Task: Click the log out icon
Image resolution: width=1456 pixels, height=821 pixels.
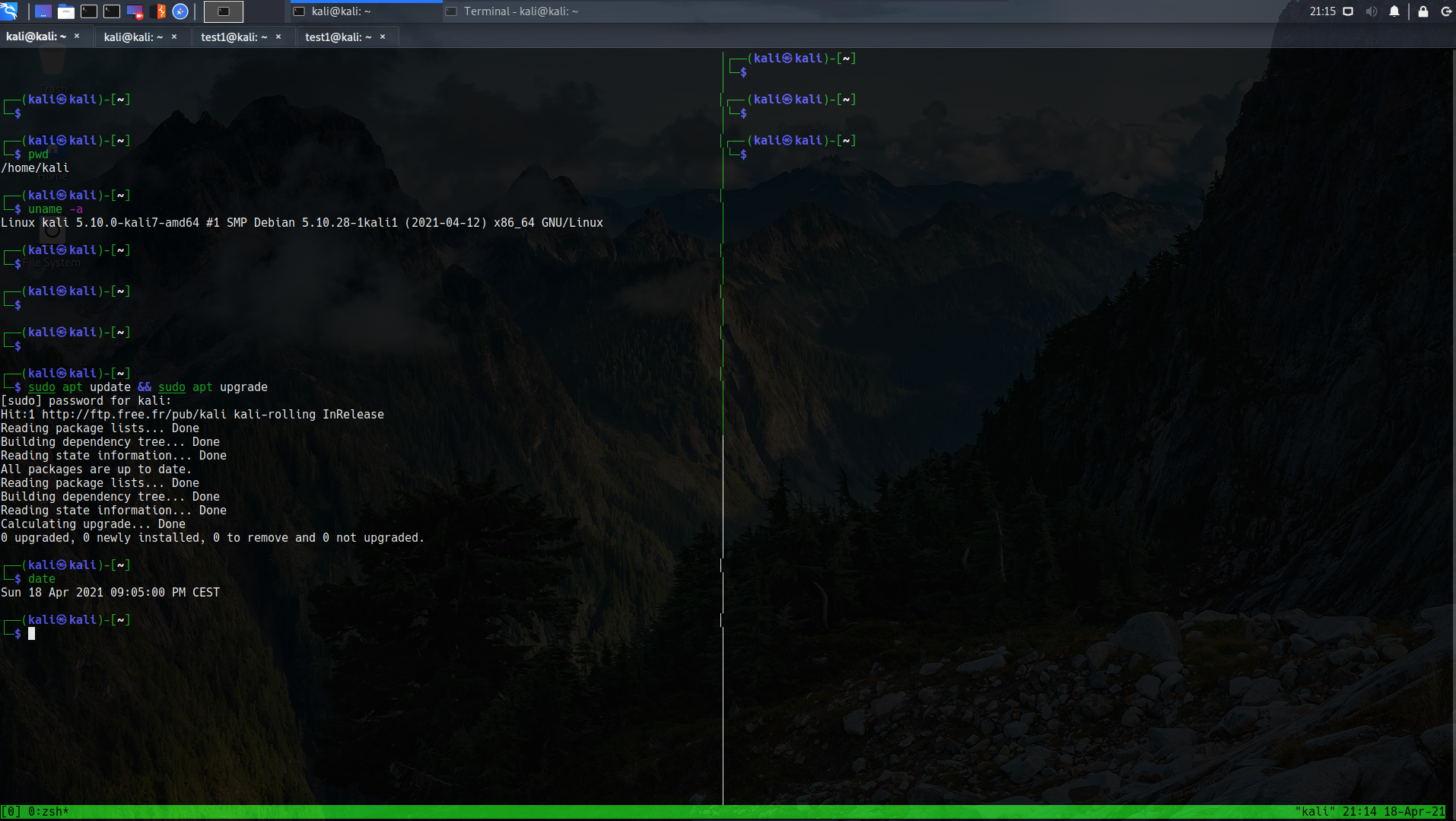Action: 1445,11
